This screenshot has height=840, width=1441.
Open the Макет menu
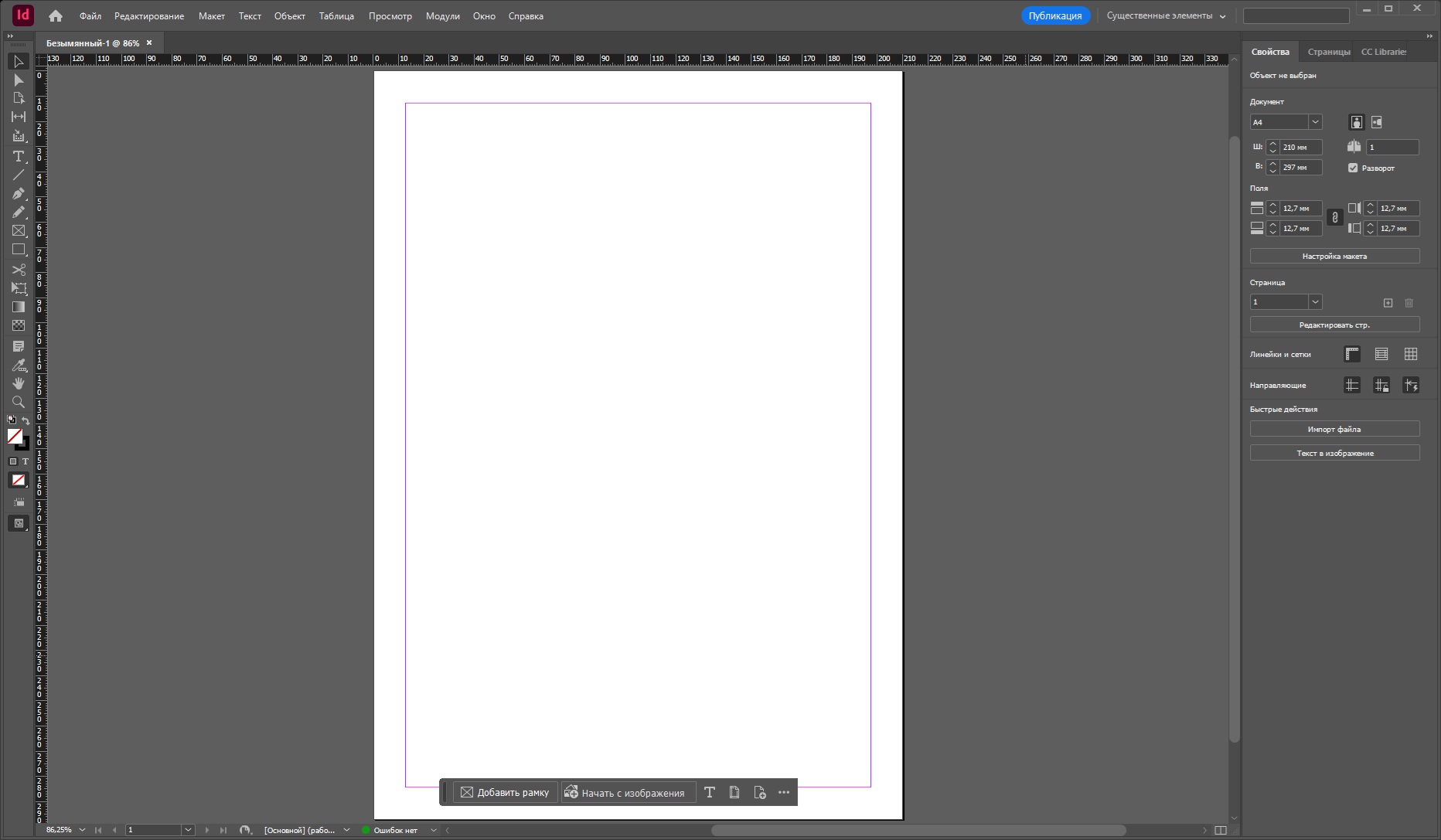point(211,15)
